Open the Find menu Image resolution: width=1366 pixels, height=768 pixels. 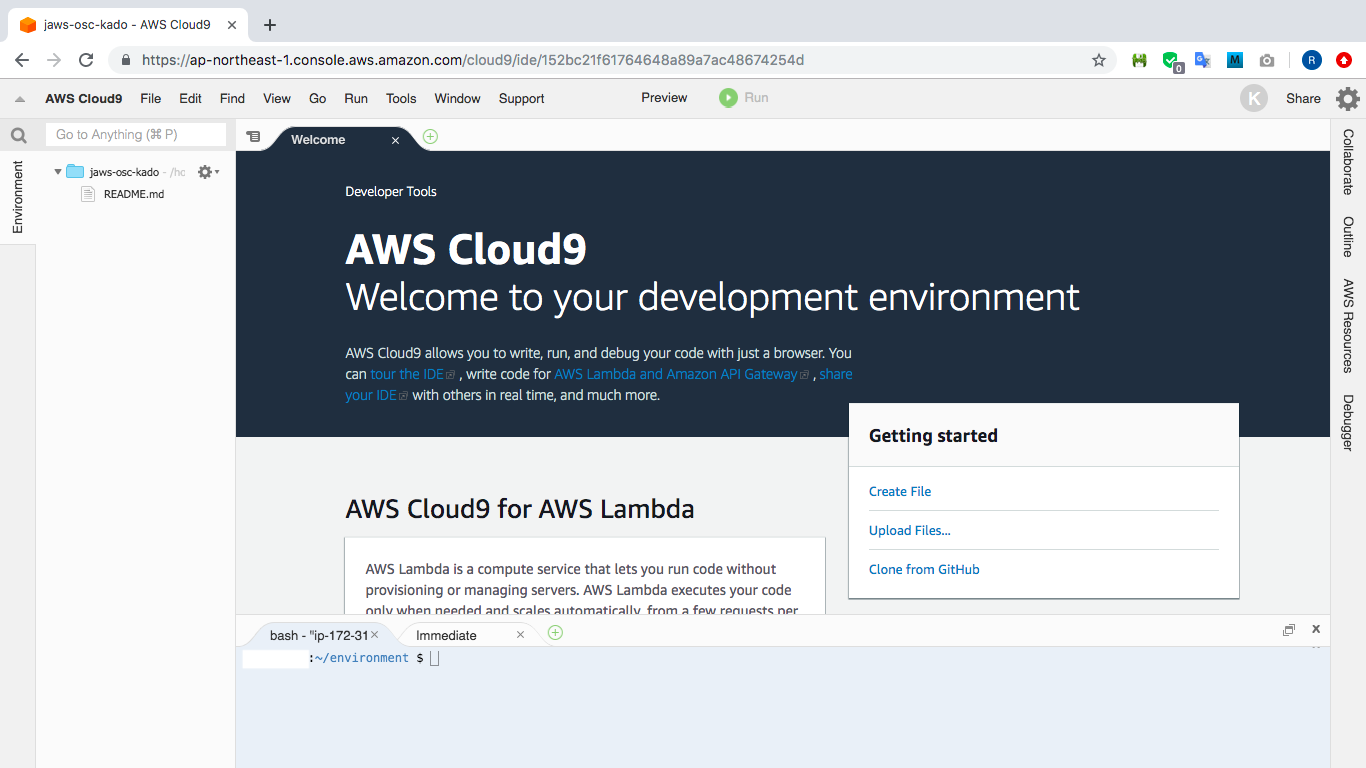(x=232, y=98)
